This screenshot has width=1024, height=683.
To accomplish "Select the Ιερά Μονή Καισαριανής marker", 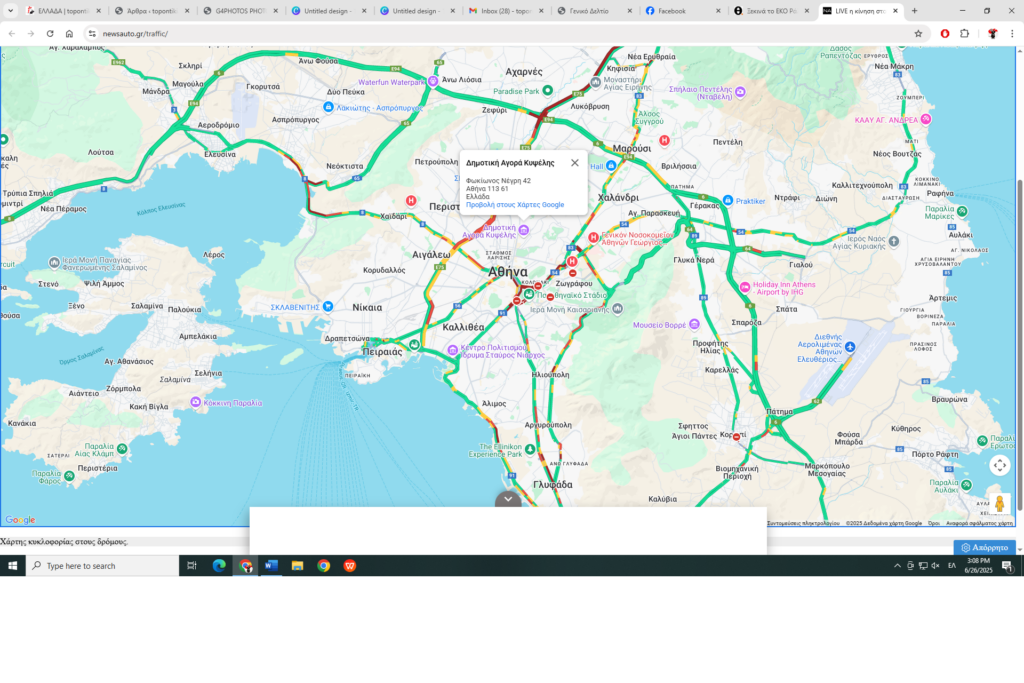I will click(617, 309).
